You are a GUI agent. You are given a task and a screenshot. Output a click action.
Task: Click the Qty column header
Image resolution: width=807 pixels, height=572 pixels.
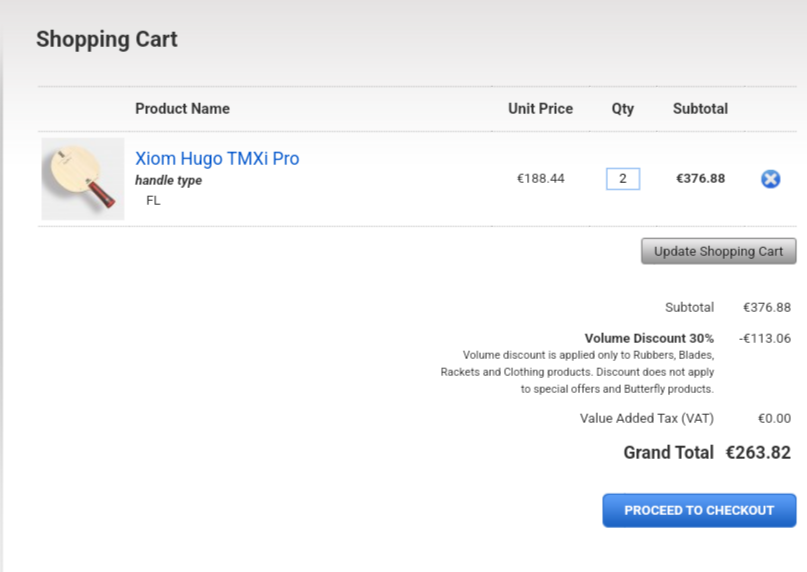(623, 109)
